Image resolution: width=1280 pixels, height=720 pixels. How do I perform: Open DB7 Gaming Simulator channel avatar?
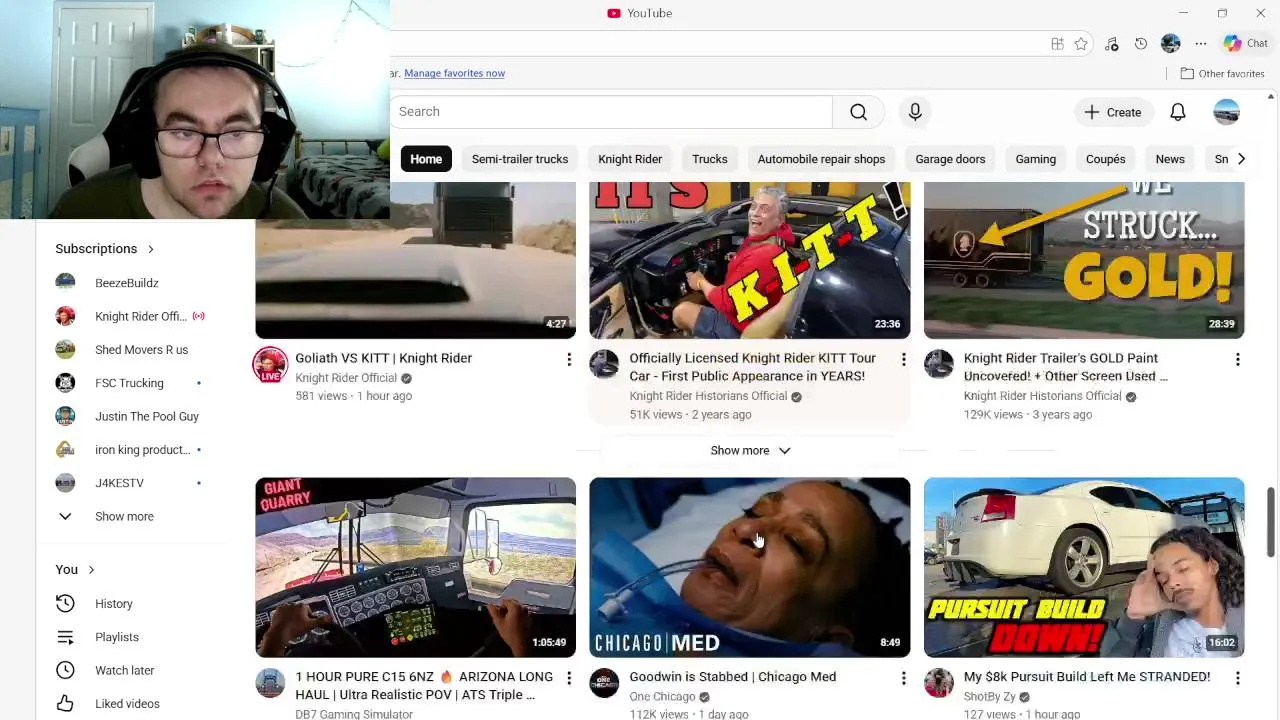(270, 683)
